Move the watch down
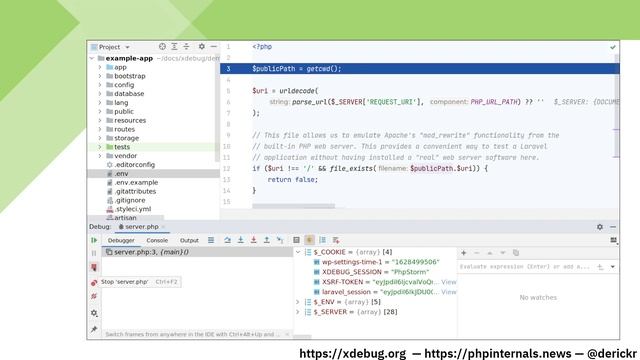 [503, 253]
